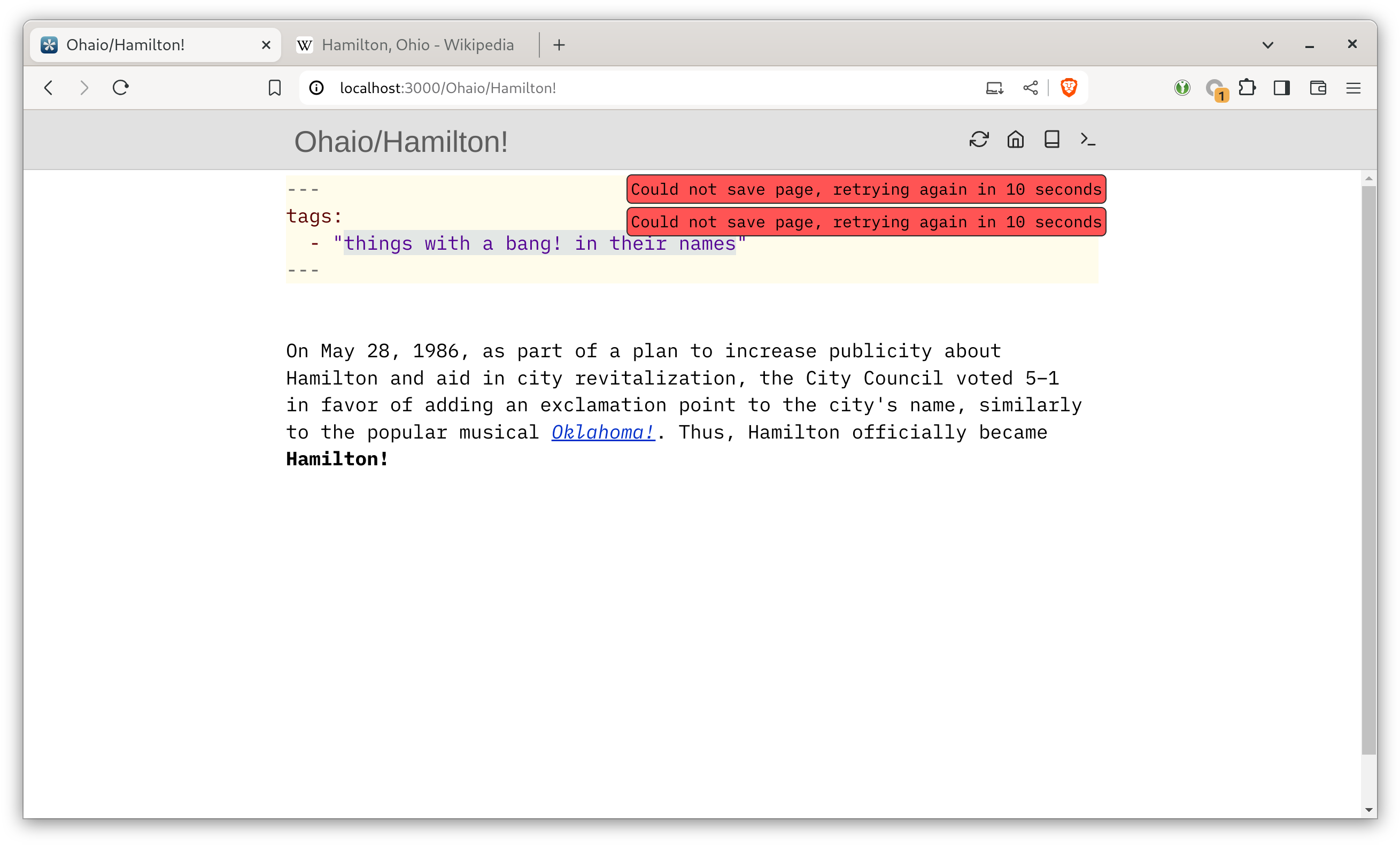Click the Brave Shields lion icon
The height and width of the screenshot is (845, 1400).
[x=1068, y=88]
